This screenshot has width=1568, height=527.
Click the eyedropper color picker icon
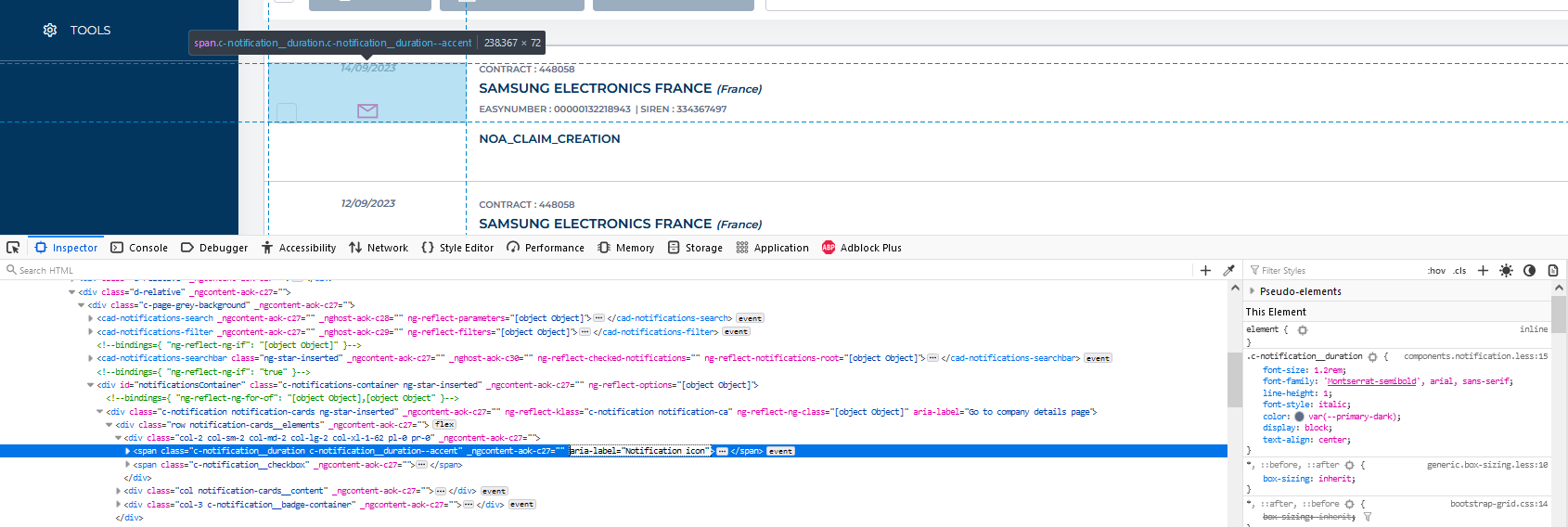click(1228, 270)
